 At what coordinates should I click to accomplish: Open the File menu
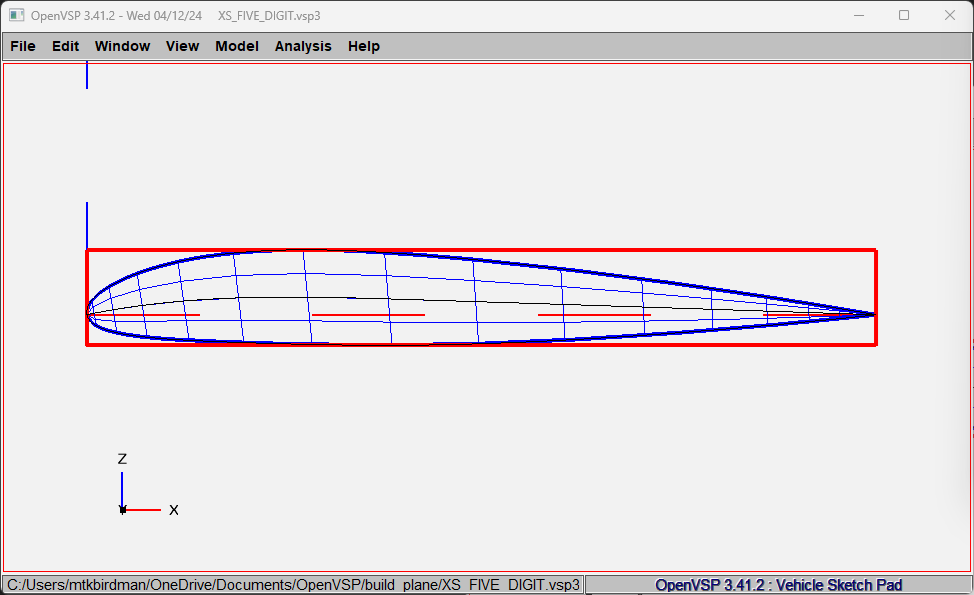pyautogui.click(x=23, y=46)
